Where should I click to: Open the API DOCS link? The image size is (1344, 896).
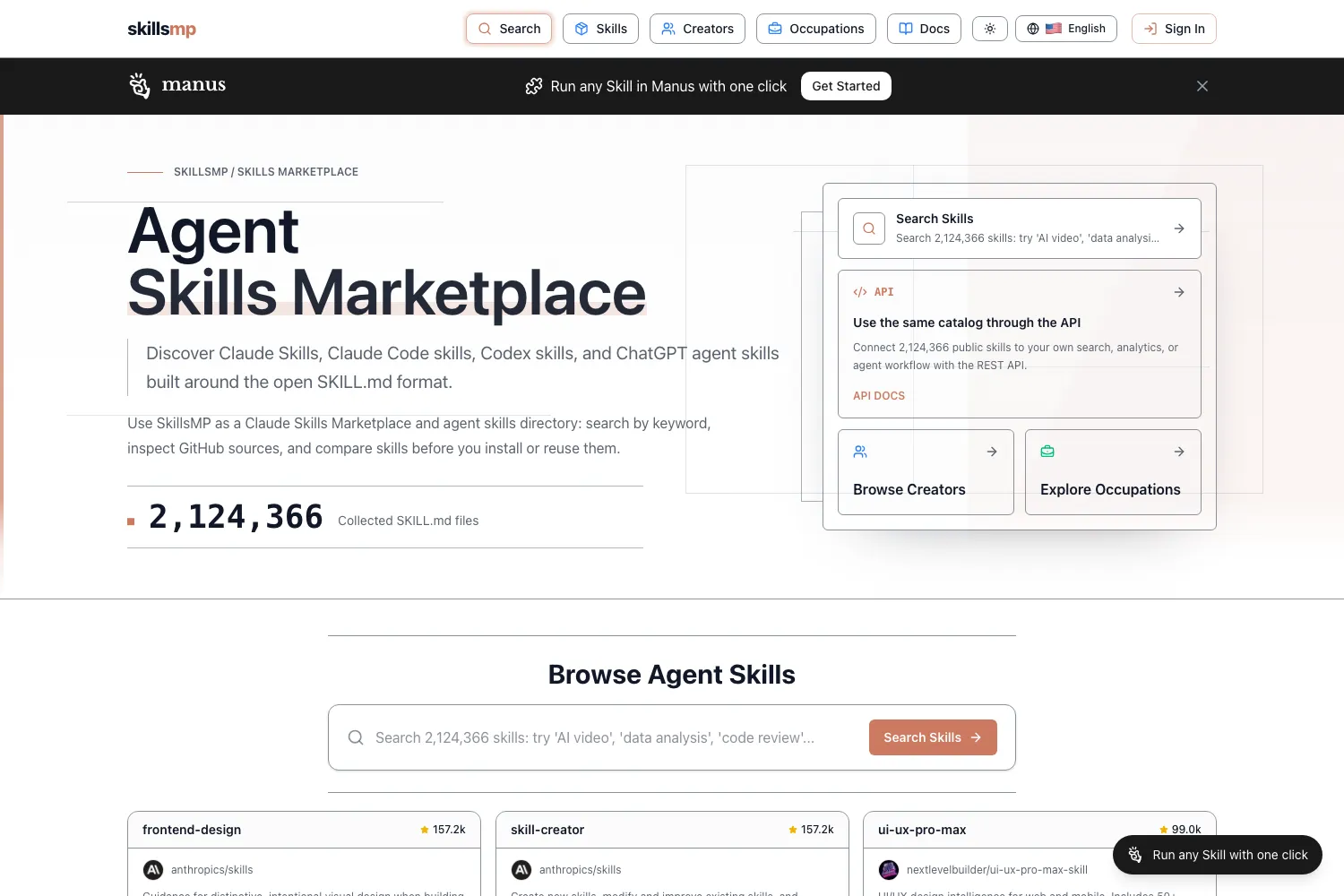879,395
